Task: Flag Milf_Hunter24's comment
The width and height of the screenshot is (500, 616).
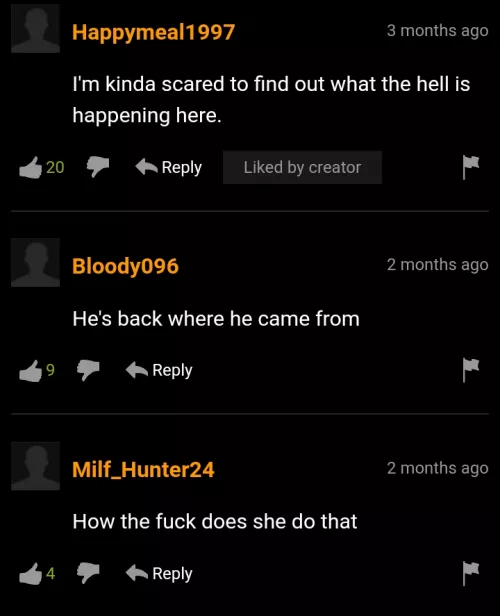Action: click(x=471, y=574)
